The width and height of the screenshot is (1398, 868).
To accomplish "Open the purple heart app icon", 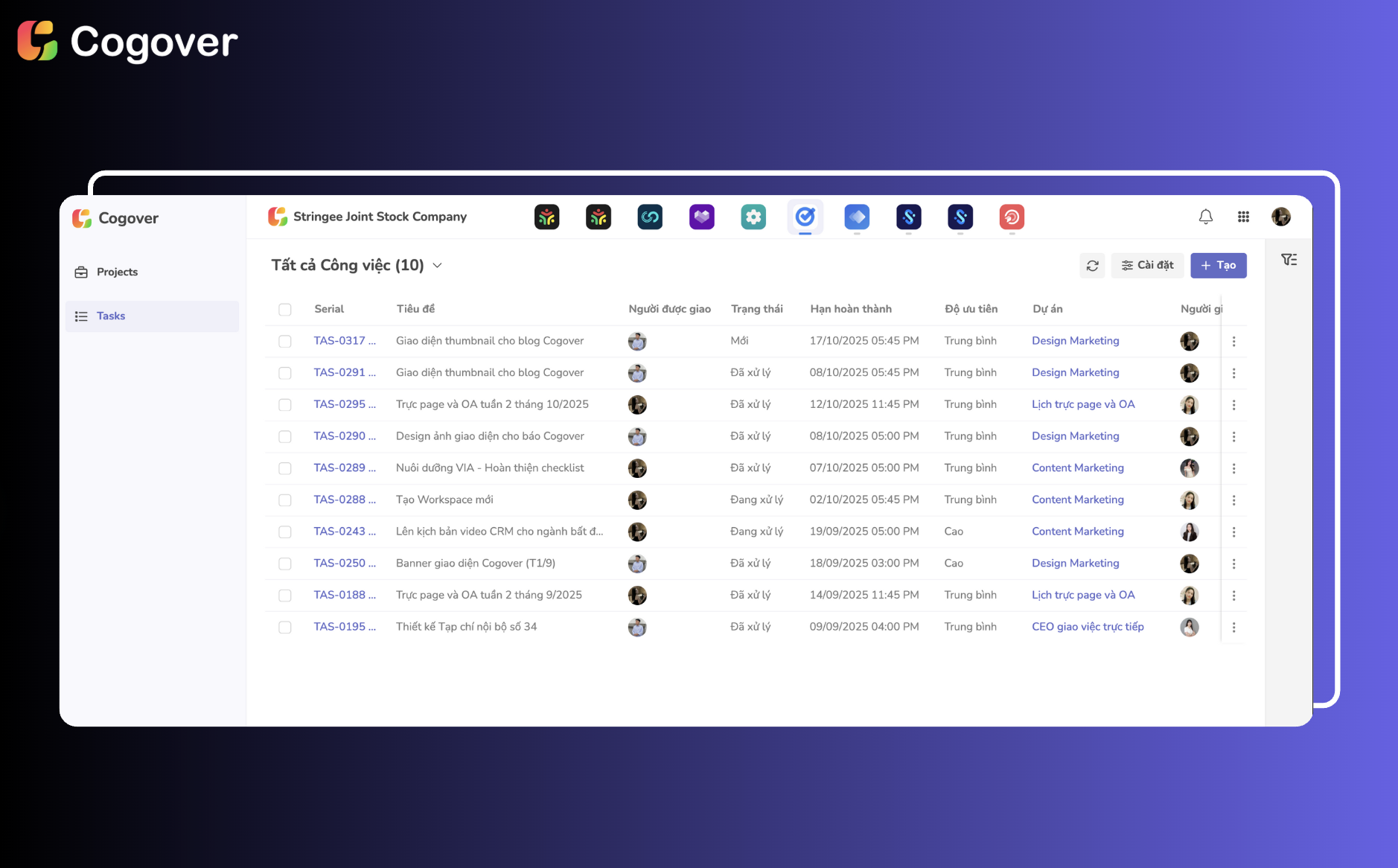I will (x=701, y=217).
